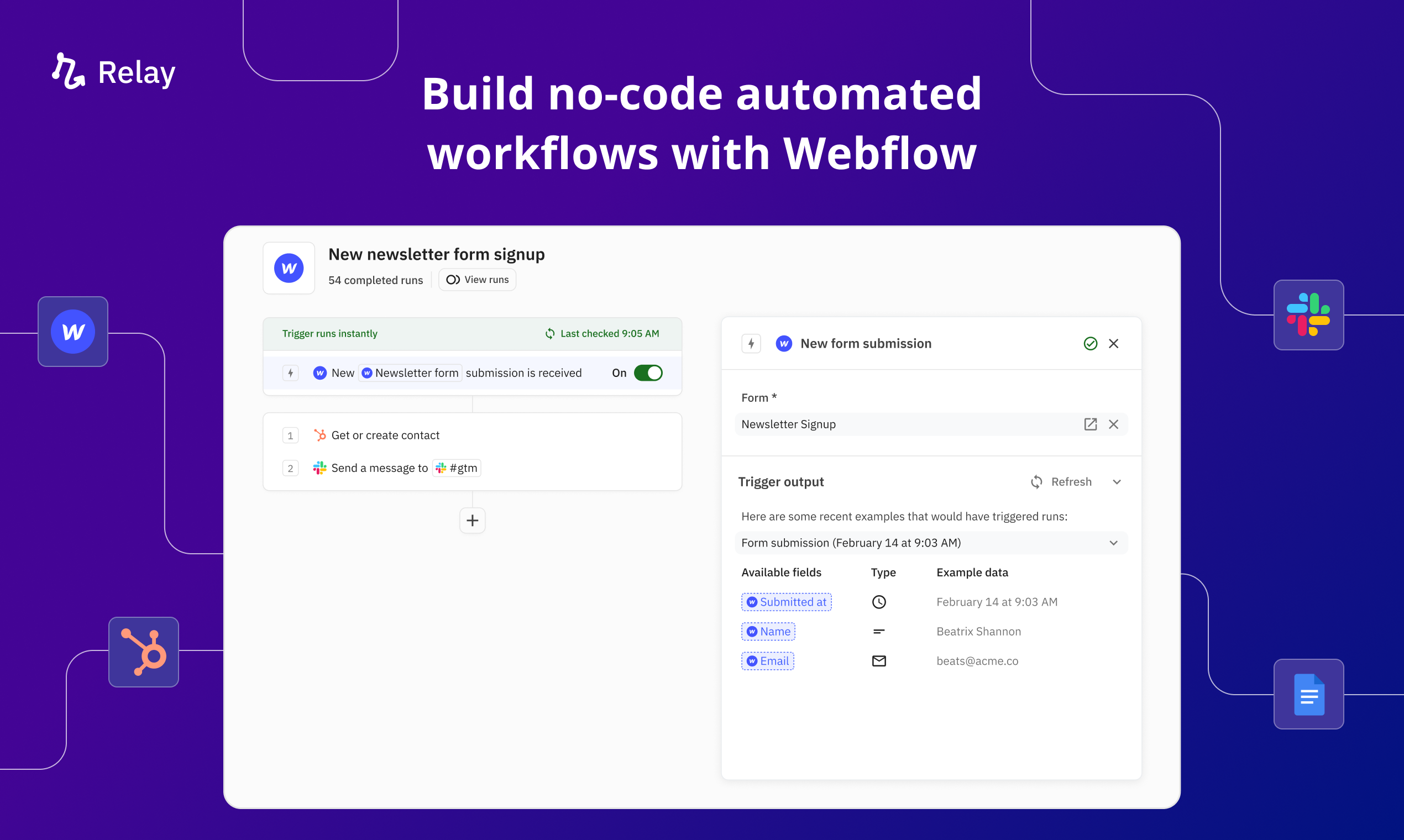Viewport: 1404px width, 840px height.
Task: Click the HubSpot app tile icon
Action: coord(144,652)
